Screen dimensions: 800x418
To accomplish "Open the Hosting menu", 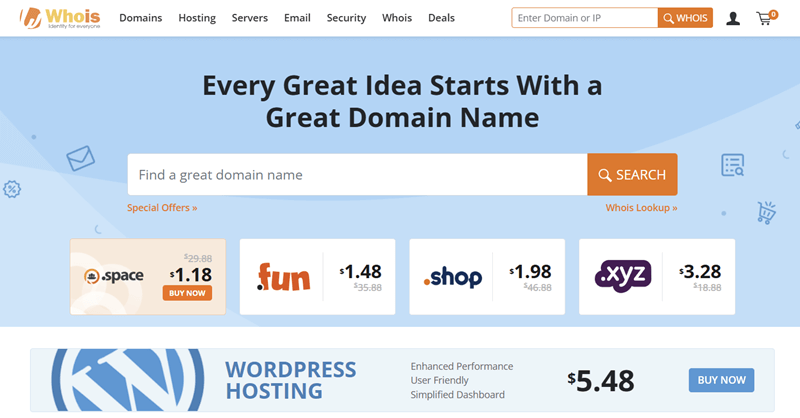I will point(197,18).
